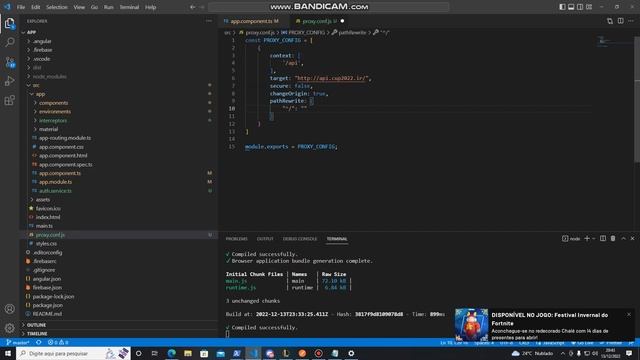Screen dimensions: 640x360
Task: Toggle the secondary sidebar layout button
Action: [x=580, y=7]
